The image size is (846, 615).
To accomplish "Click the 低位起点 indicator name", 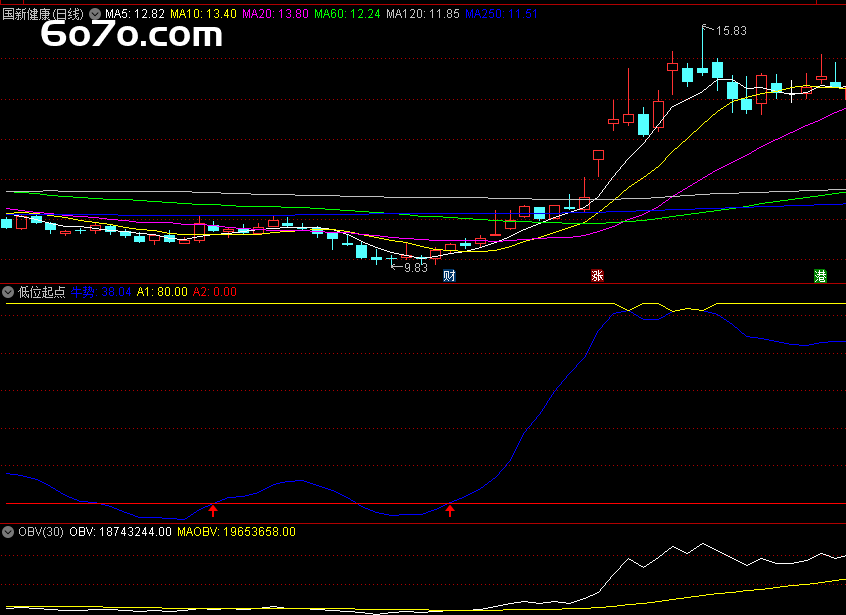I will pyautogui.click(x=42, y=292).
